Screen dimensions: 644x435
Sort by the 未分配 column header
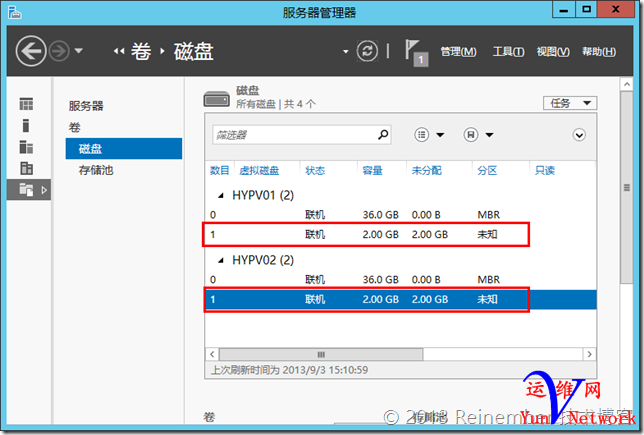[427, 170]
